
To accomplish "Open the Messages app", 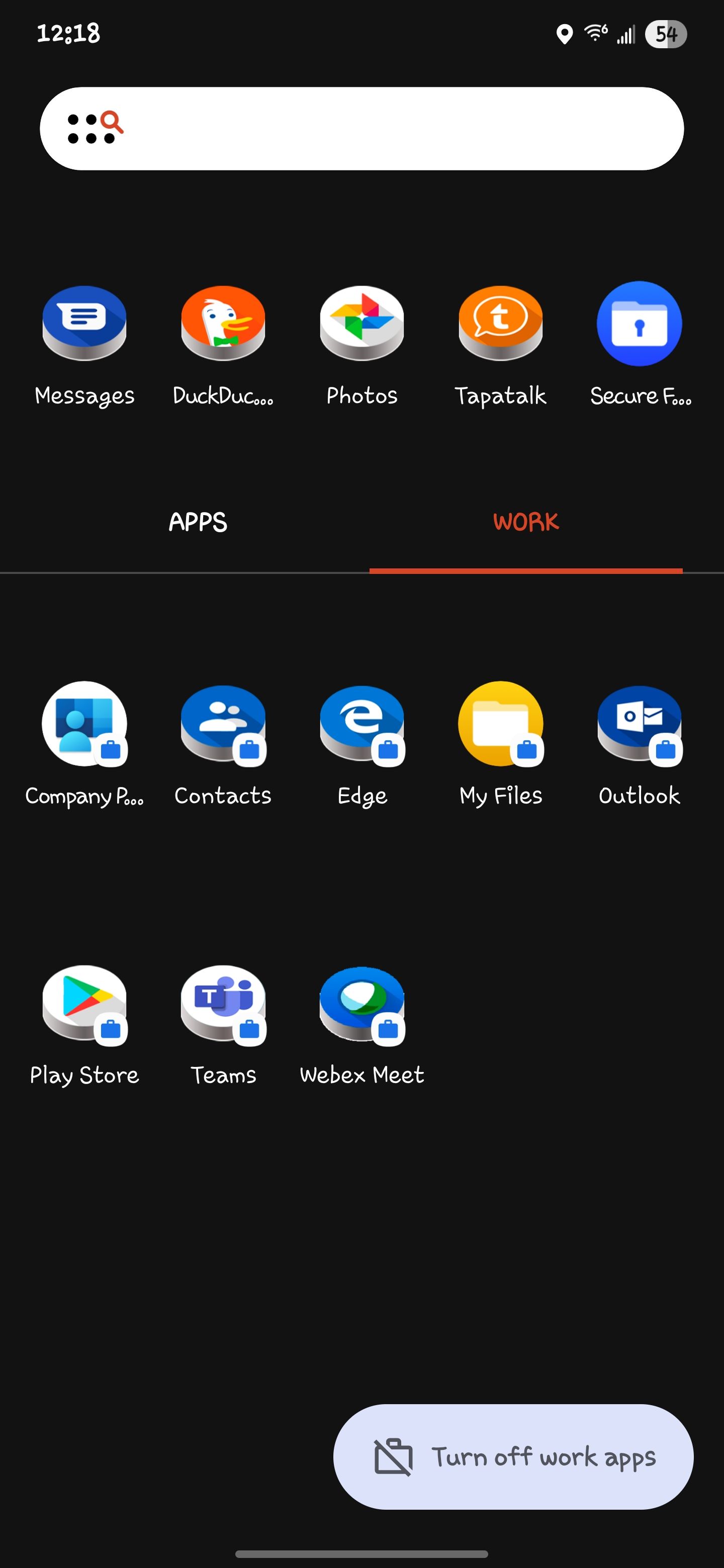I will click(84, 324).
